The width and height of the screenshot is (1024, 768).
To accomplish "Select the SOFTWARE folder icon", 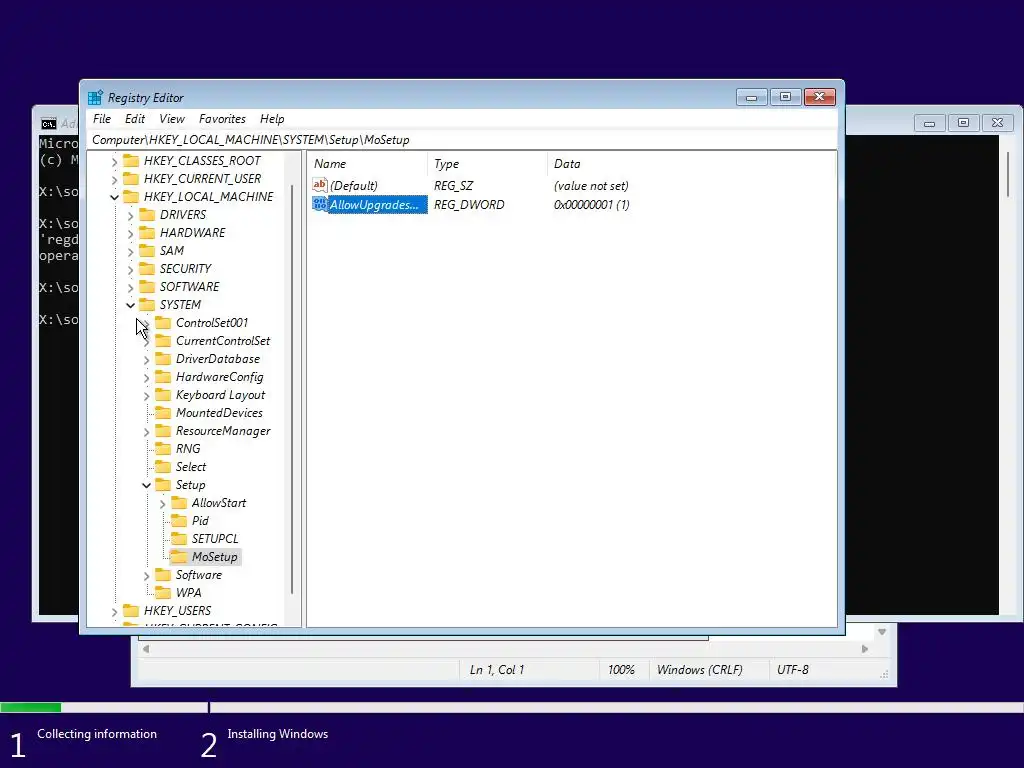I will tap(147, 287).
